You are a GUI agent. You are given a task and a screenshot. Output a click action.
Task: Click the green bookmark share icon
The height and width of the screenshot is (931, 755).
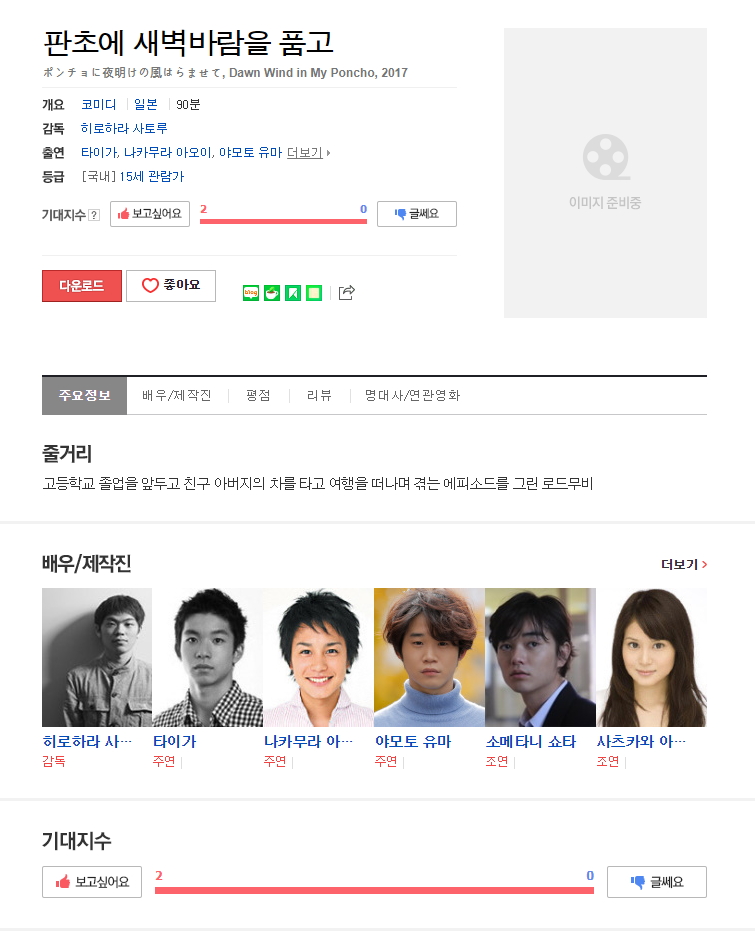tap(293, 293)
